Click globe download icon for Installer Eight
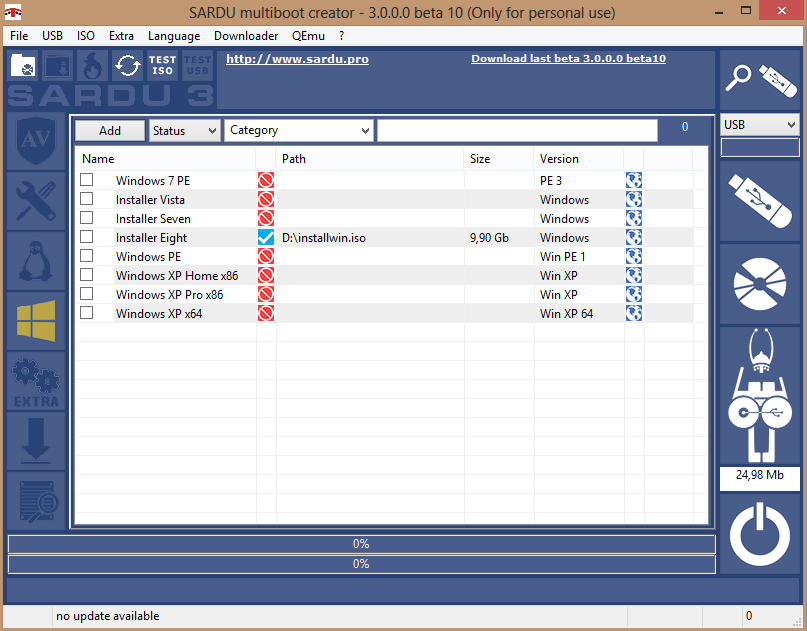Image resolution: width=807 pixels, height=631 pixels. pyautogui.click(x=634, y=237)
